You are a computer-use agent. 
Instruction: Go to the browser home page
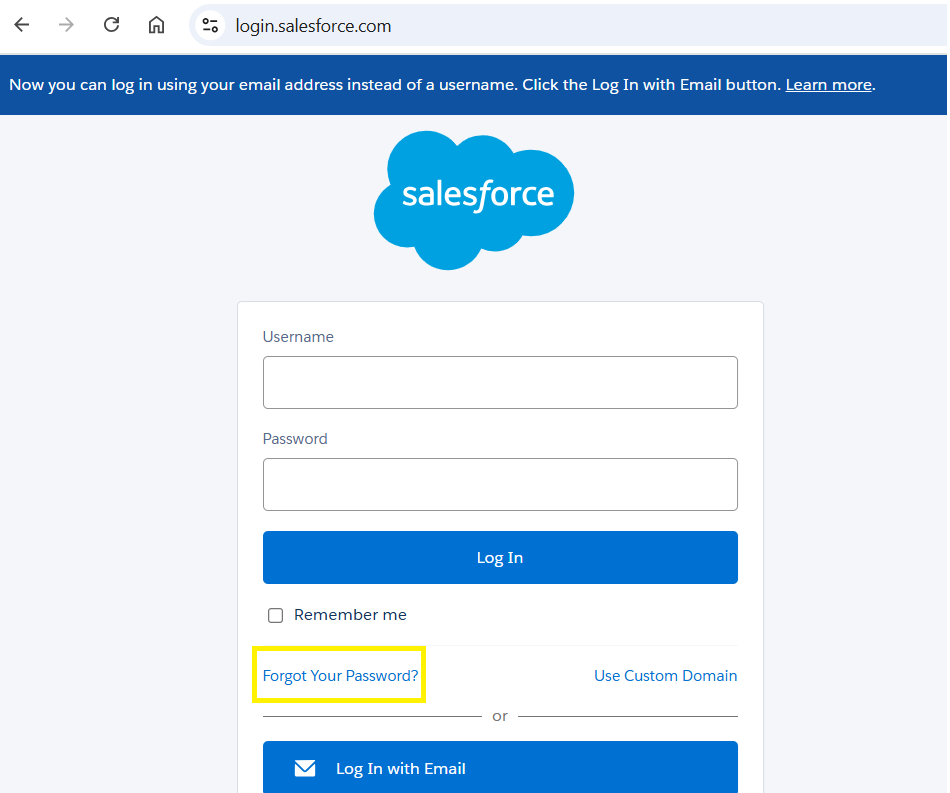tap(156, 25)
